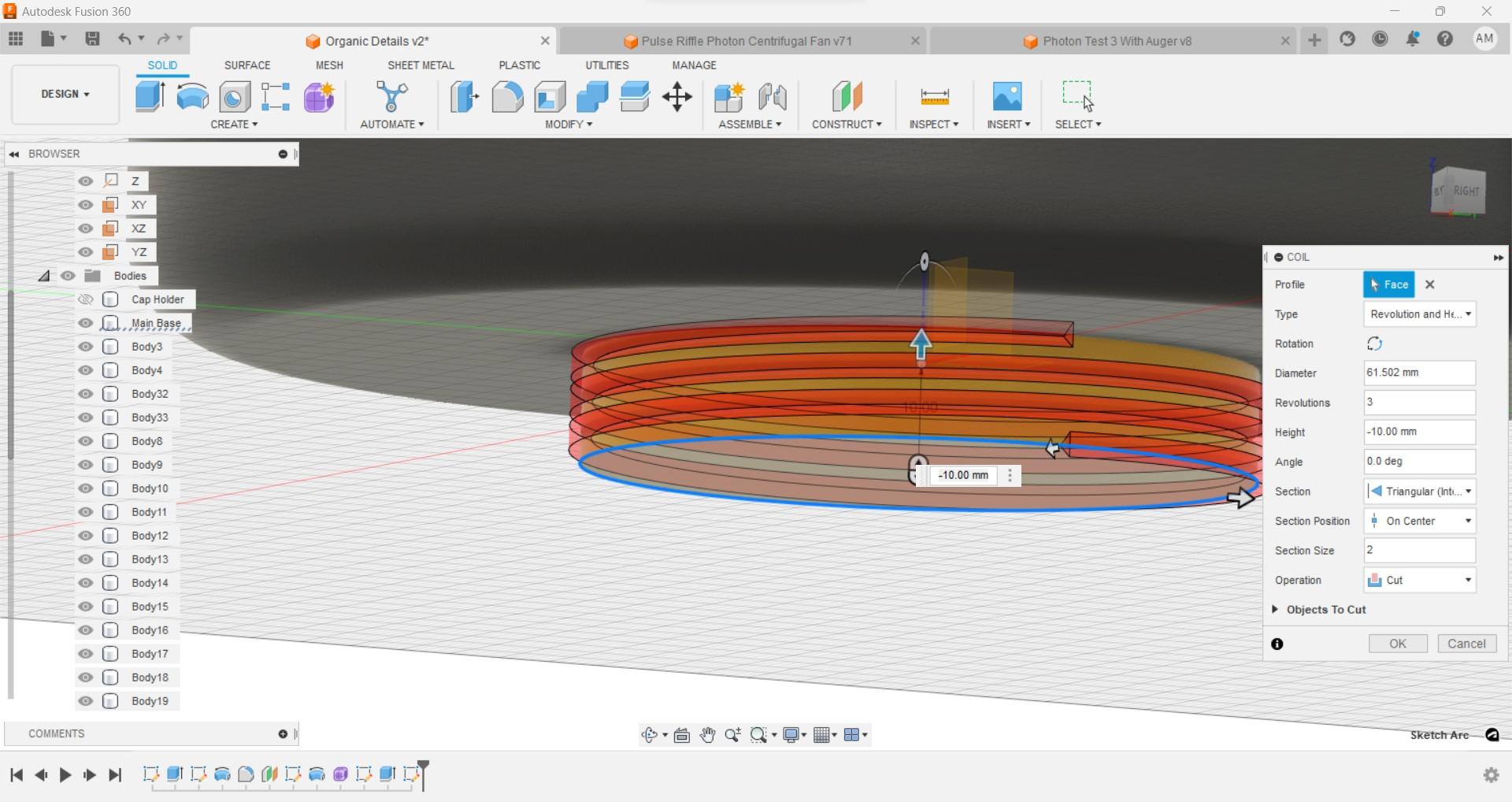This screenshot has width=1512, height=802.
Task: Switch to the SHEET METAL tab
Action: tap(421, 65)
